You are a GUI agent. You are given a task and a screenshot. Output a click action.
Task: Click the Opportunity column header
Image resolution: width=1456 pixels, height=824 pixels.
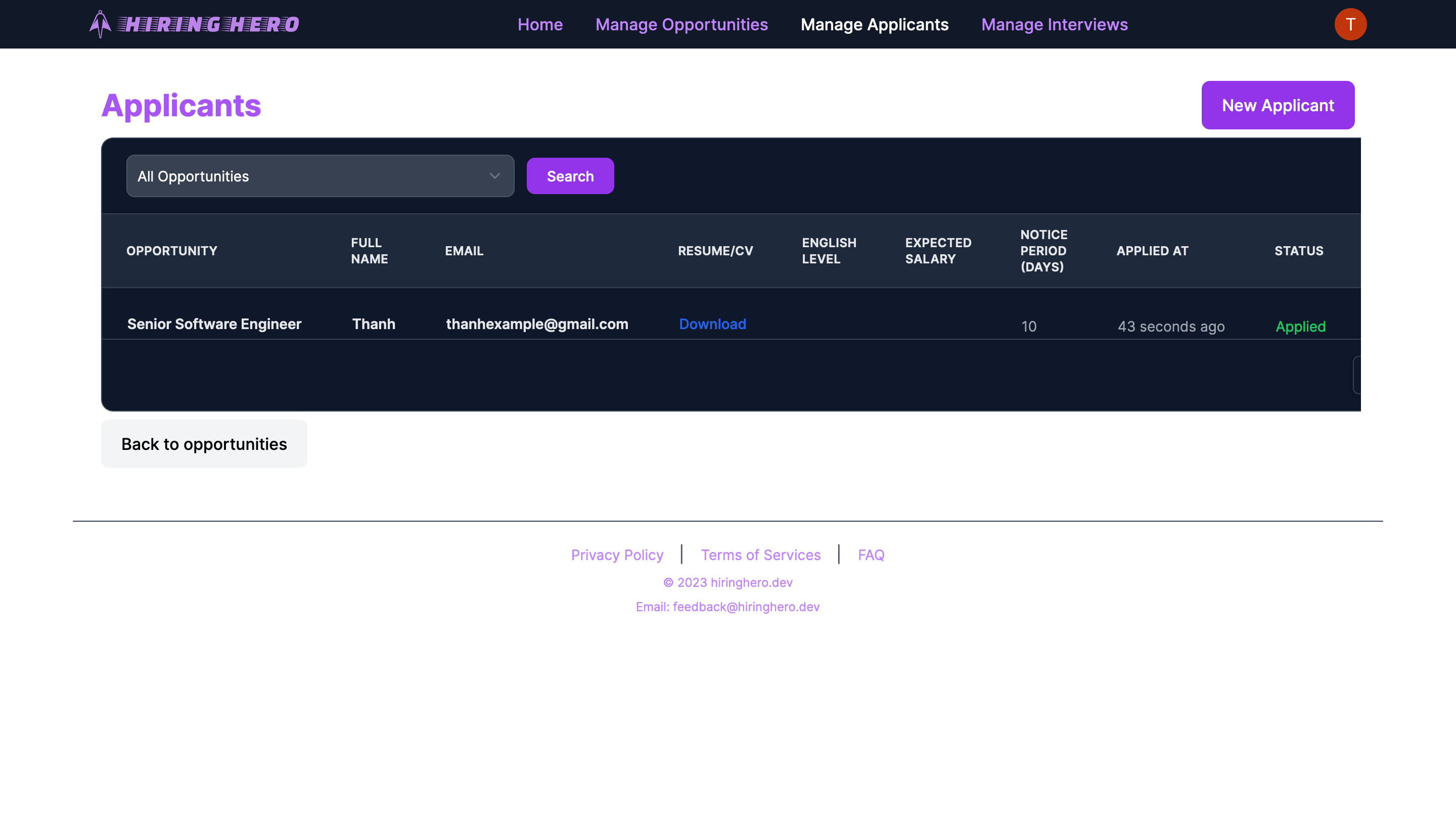171,251
